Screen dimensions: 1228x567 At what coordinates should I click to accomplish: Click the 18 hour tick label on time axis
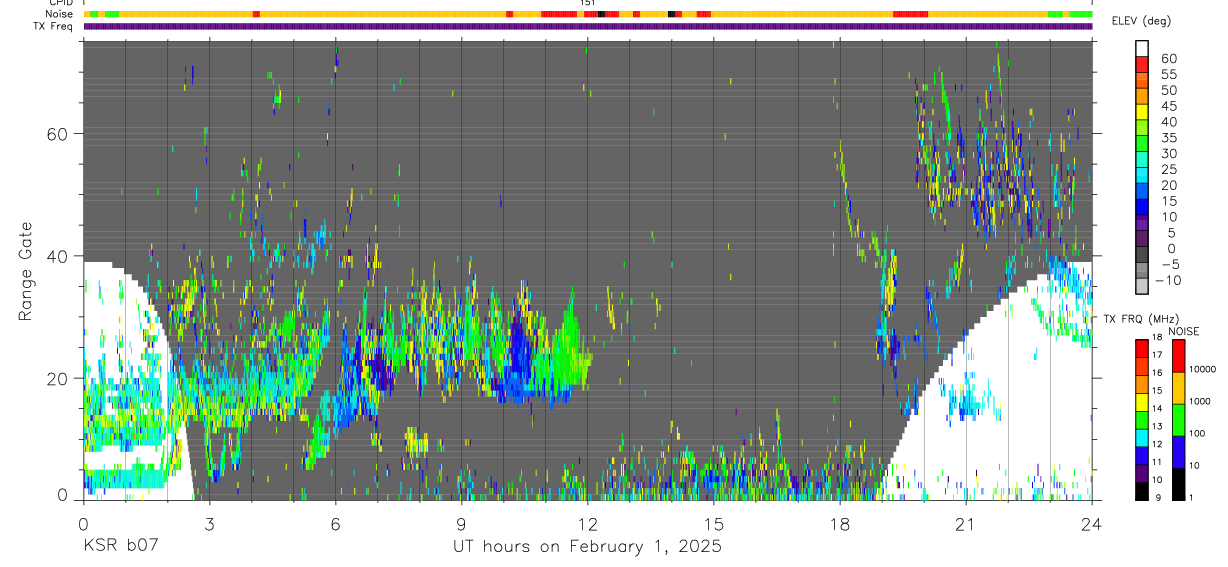click(839, 523)
